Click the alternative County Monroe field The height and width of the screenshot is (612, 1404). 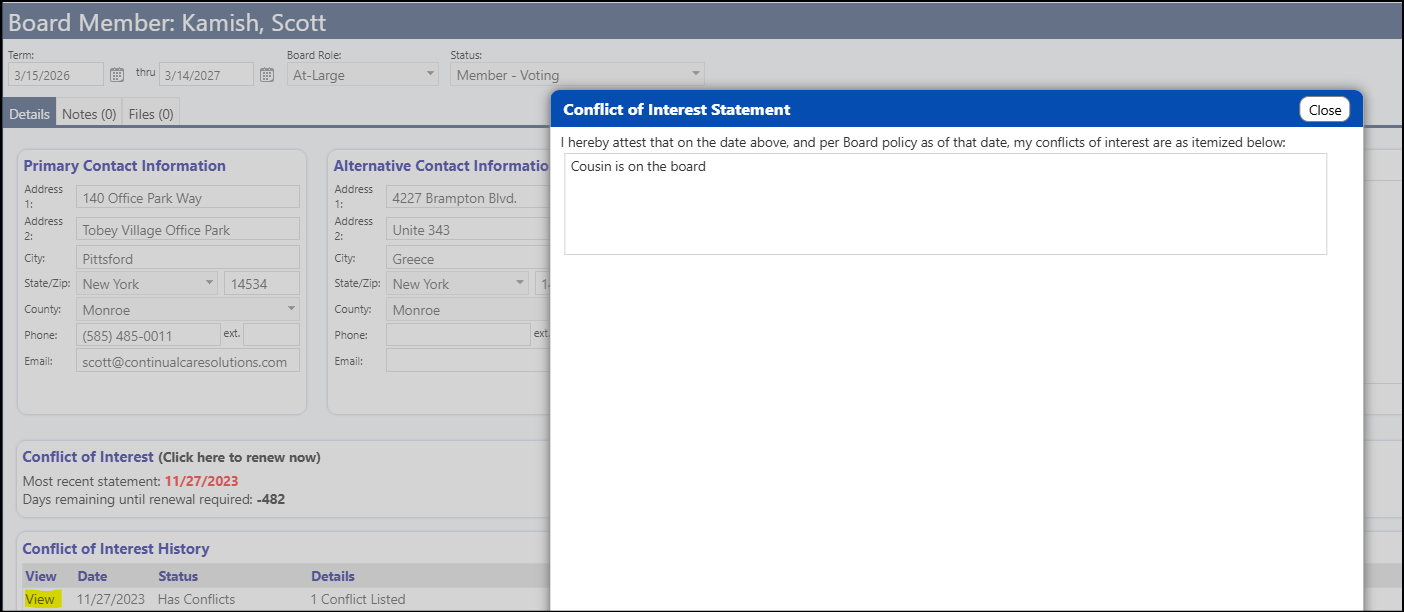(x=468, y=310)
